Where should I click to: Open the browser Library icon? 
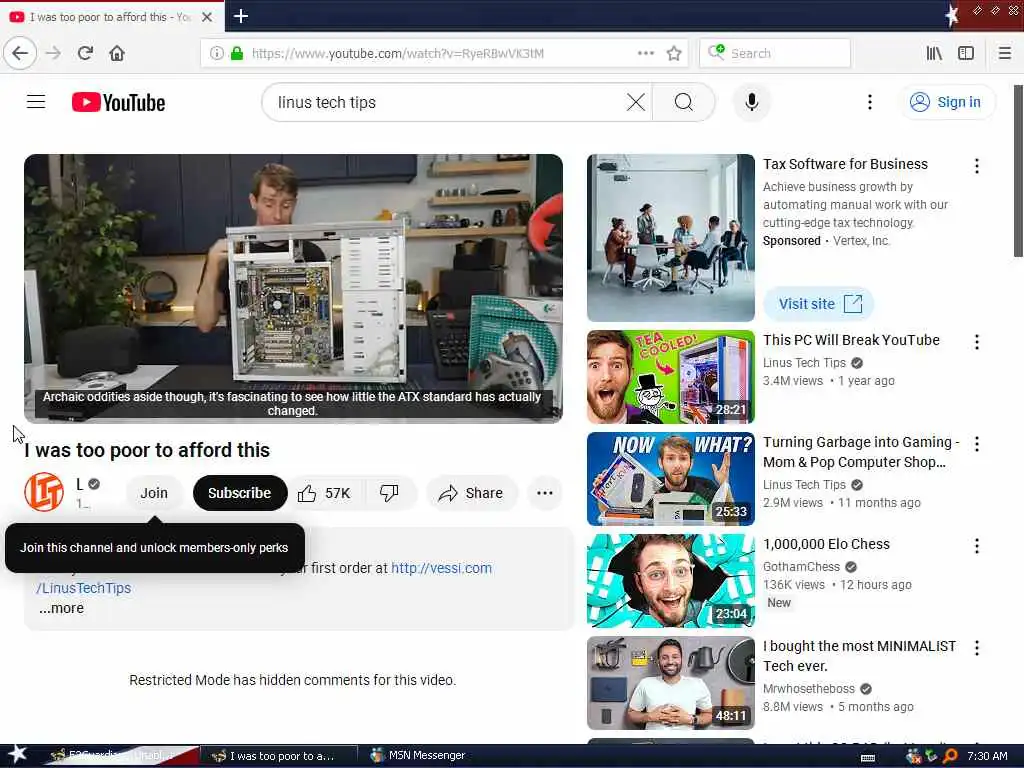(935, 53)
